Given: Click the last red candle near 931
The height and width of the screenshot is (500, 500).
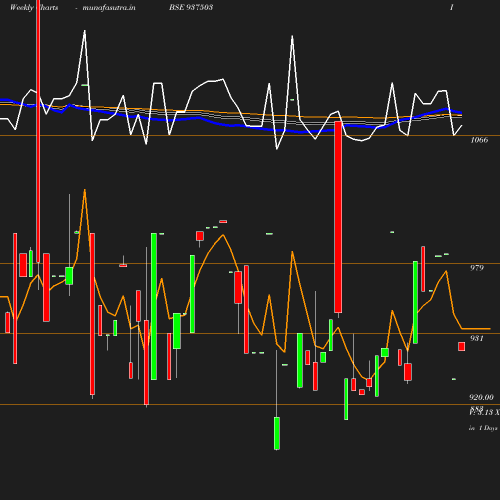Looking at the screenshot, I should [x=461, y=346].
